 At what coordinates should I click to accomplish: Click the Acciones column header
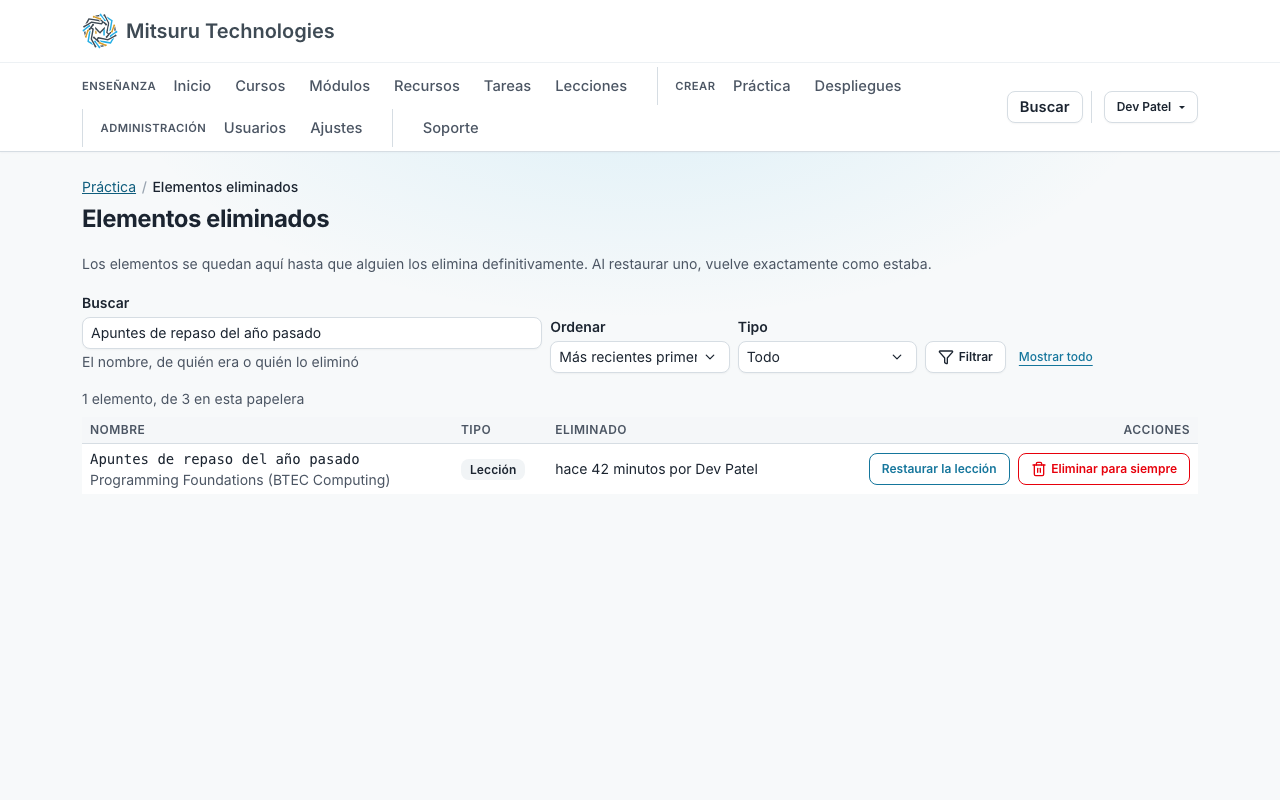(1156, 430)
